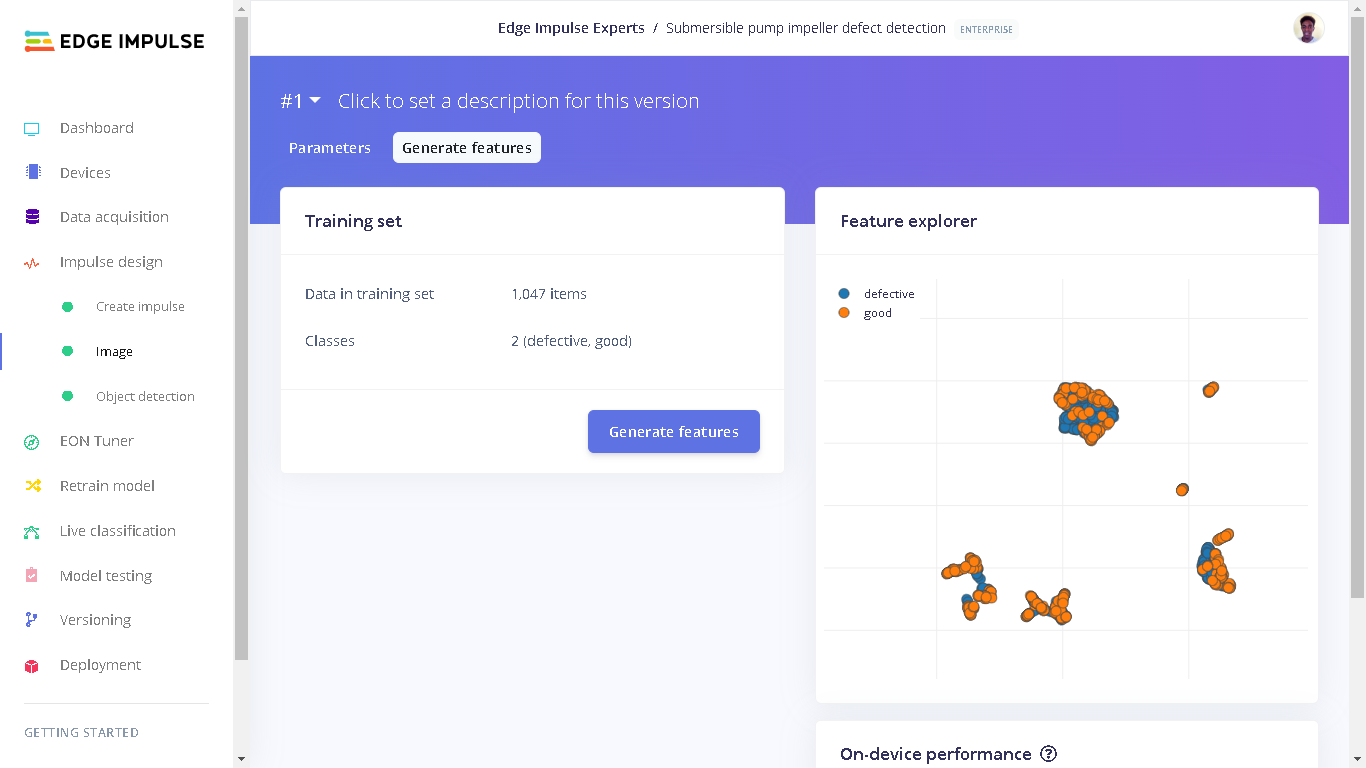Click the user profile avatar
Viewport: 1366px width, 768px height.
click(1309, 27)
